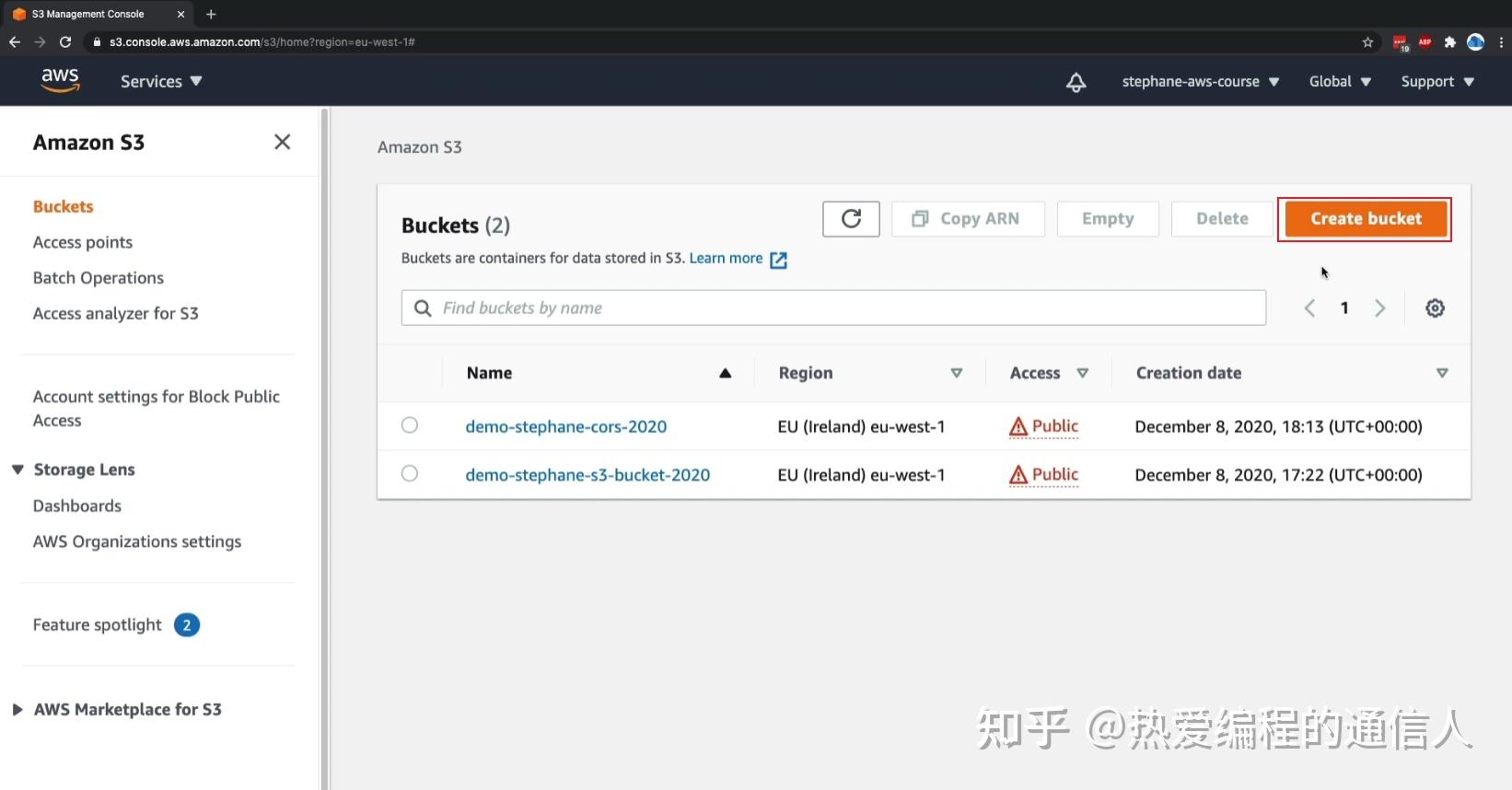The height and width of the screenshot is (790, 1512).
Task: Click Public access label for demo-stephane-cors-2020
Action: 1055,426
